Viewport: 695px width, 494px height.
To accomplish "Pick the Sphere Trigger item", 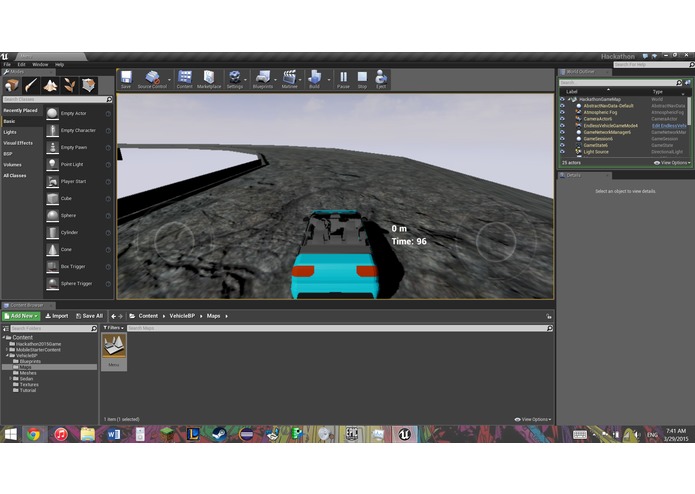I will (x=78, y=284).
